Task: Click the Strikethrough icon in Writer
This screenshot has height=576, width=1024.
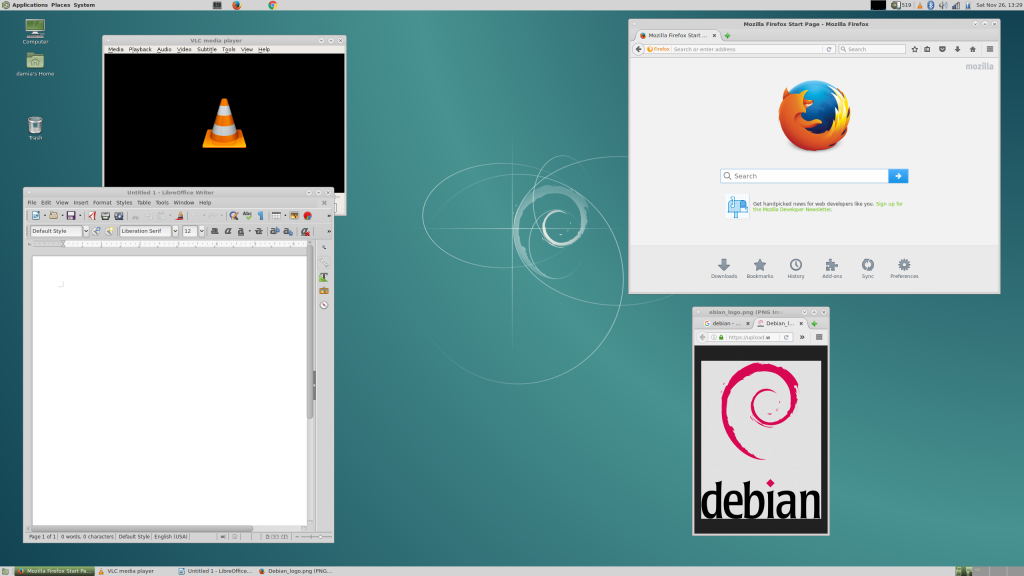Action: pyautogui.click(x=259, y=231)
